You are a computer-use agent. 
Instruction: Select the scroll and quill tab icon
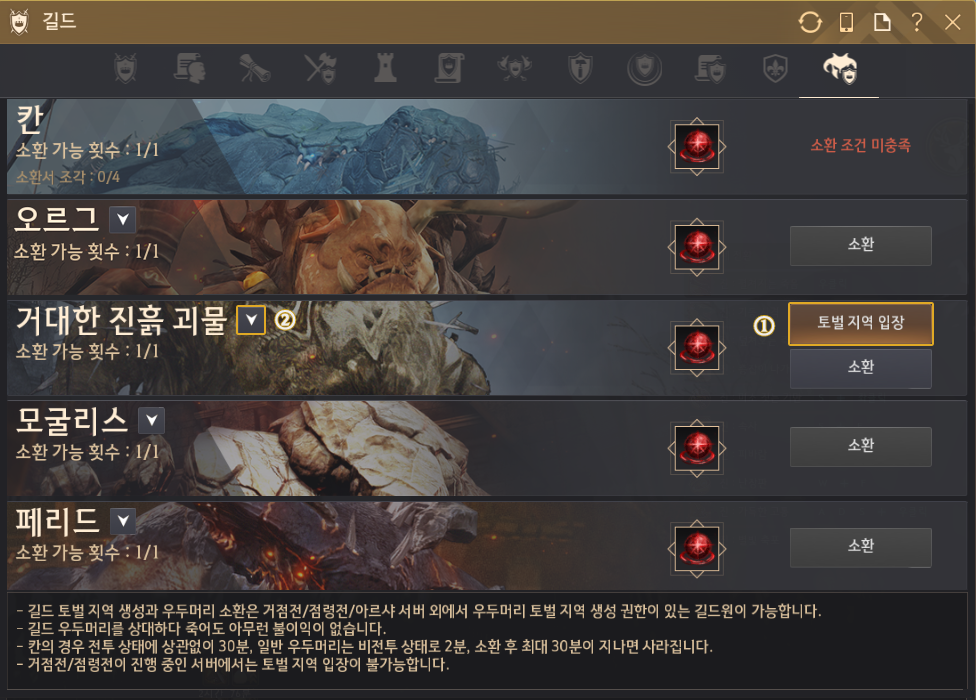pyautogui.click(x=255, y=68)
